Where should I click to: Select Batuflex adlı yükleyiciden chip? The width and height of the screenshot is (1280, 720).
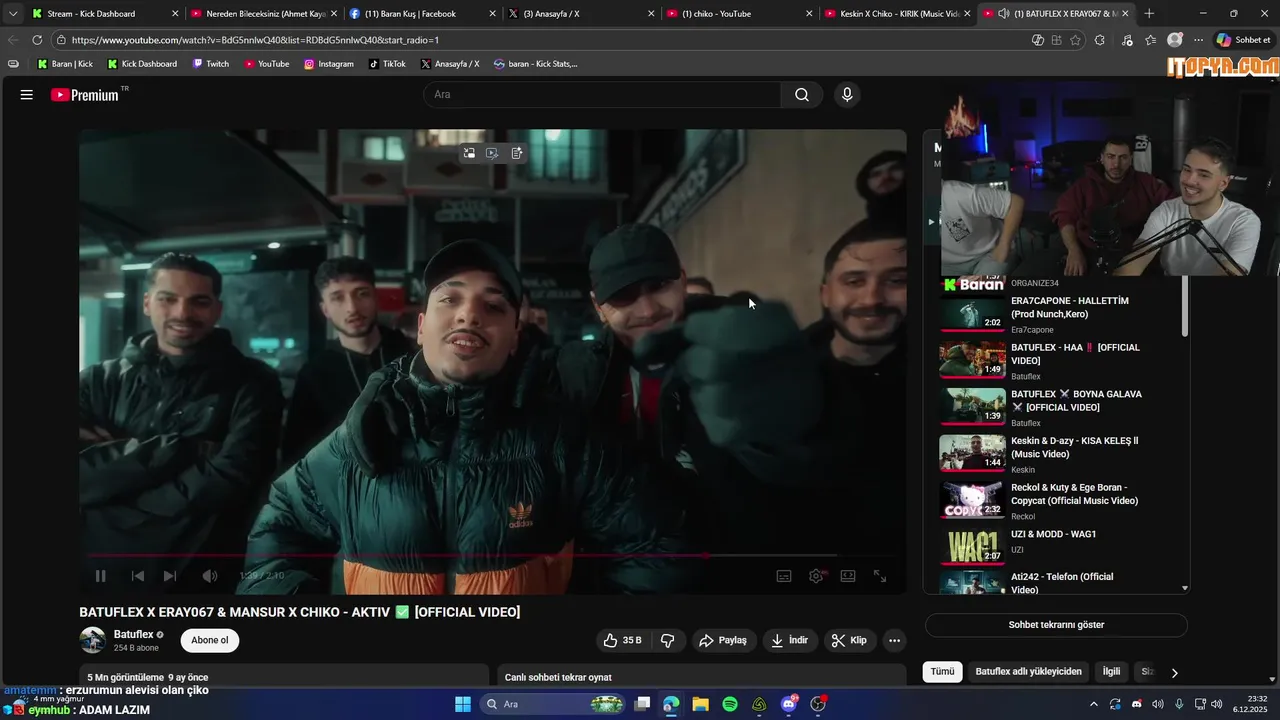[1028, 672]
